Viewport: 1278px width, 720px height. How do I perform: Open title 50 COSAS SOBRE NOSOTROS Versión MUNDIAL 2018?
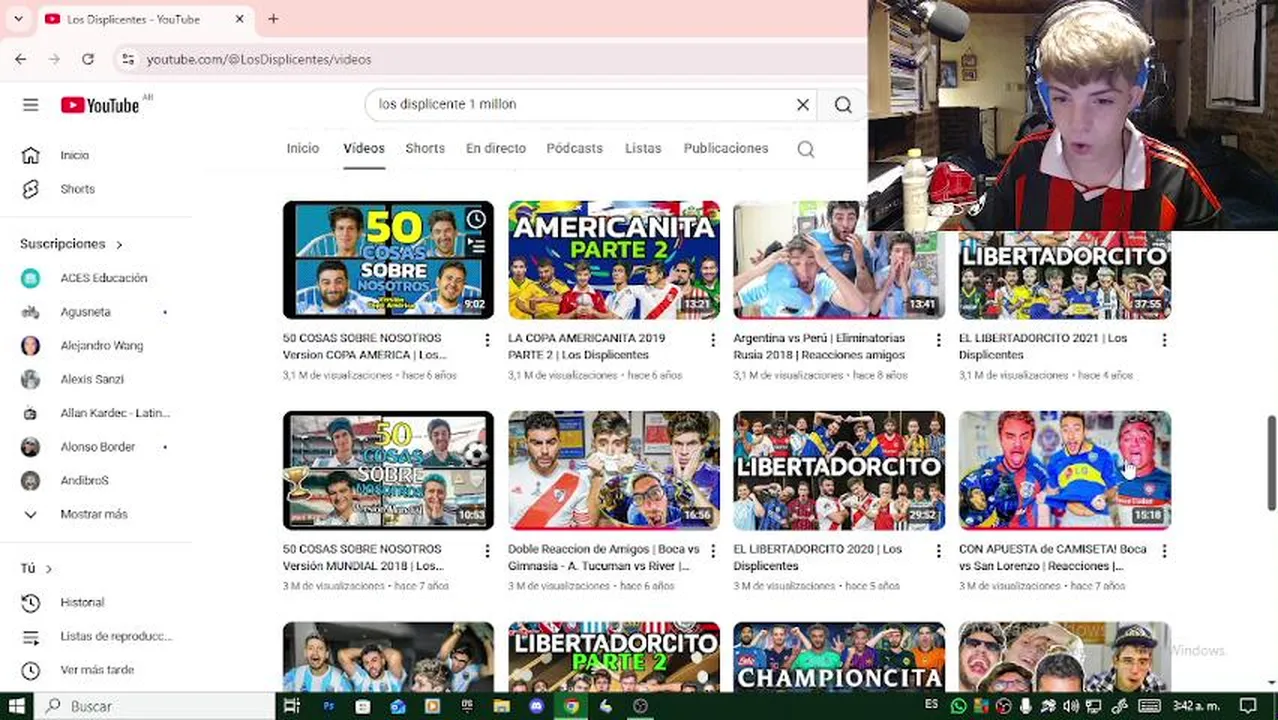365,557
